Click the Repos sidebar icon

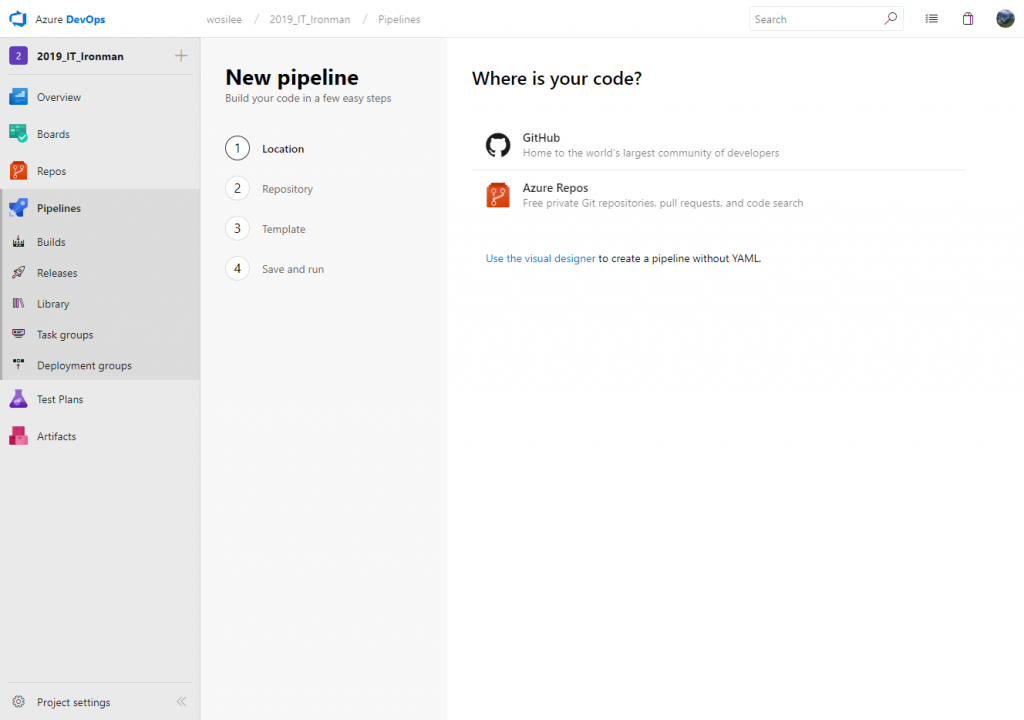point(18,171)
